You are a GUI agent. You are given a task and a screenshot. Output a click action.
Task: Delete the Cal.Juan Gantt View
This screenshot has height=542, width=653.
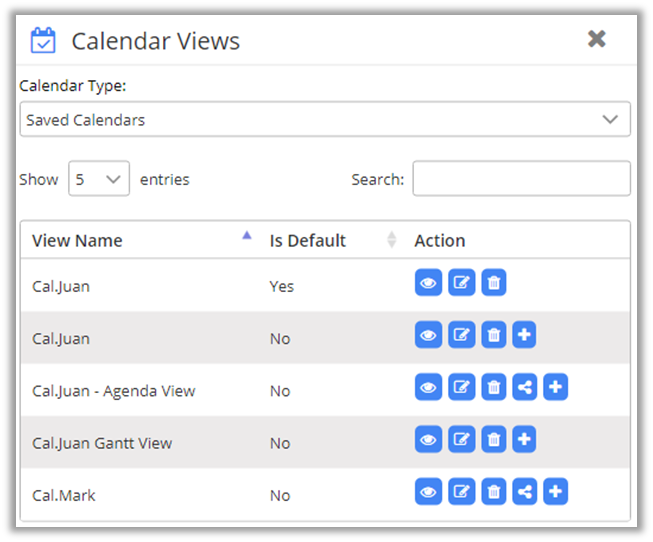(x=493, y=439)
